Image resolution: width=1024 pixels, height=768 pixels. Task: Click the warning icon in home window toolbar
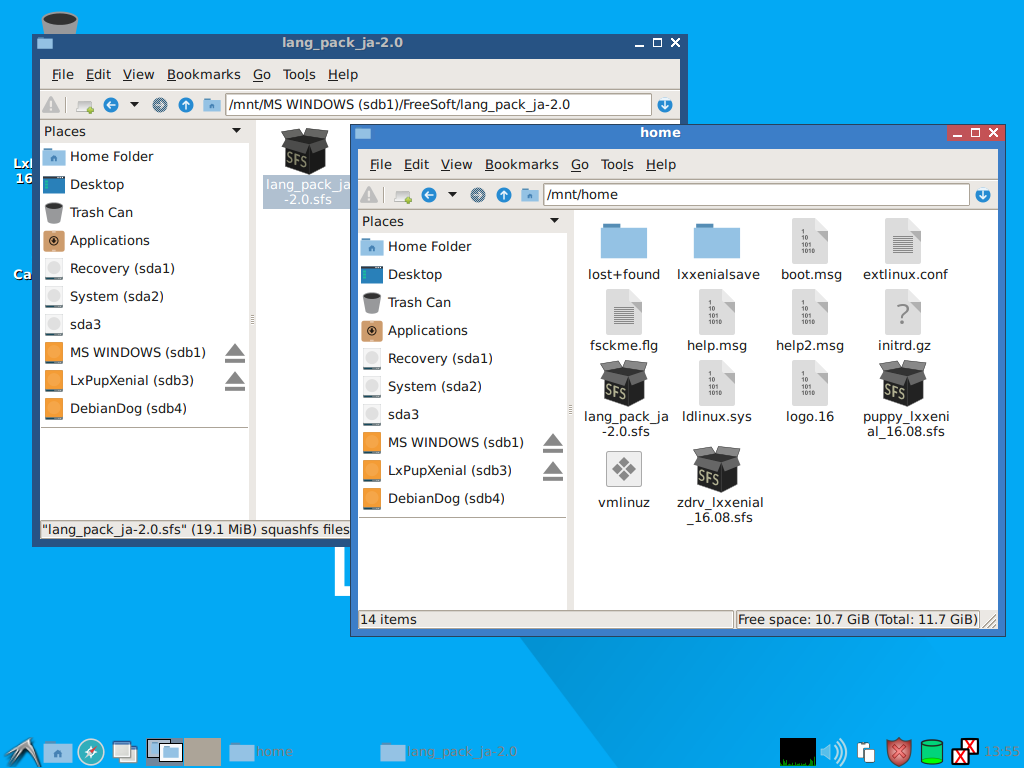[369, 195]
